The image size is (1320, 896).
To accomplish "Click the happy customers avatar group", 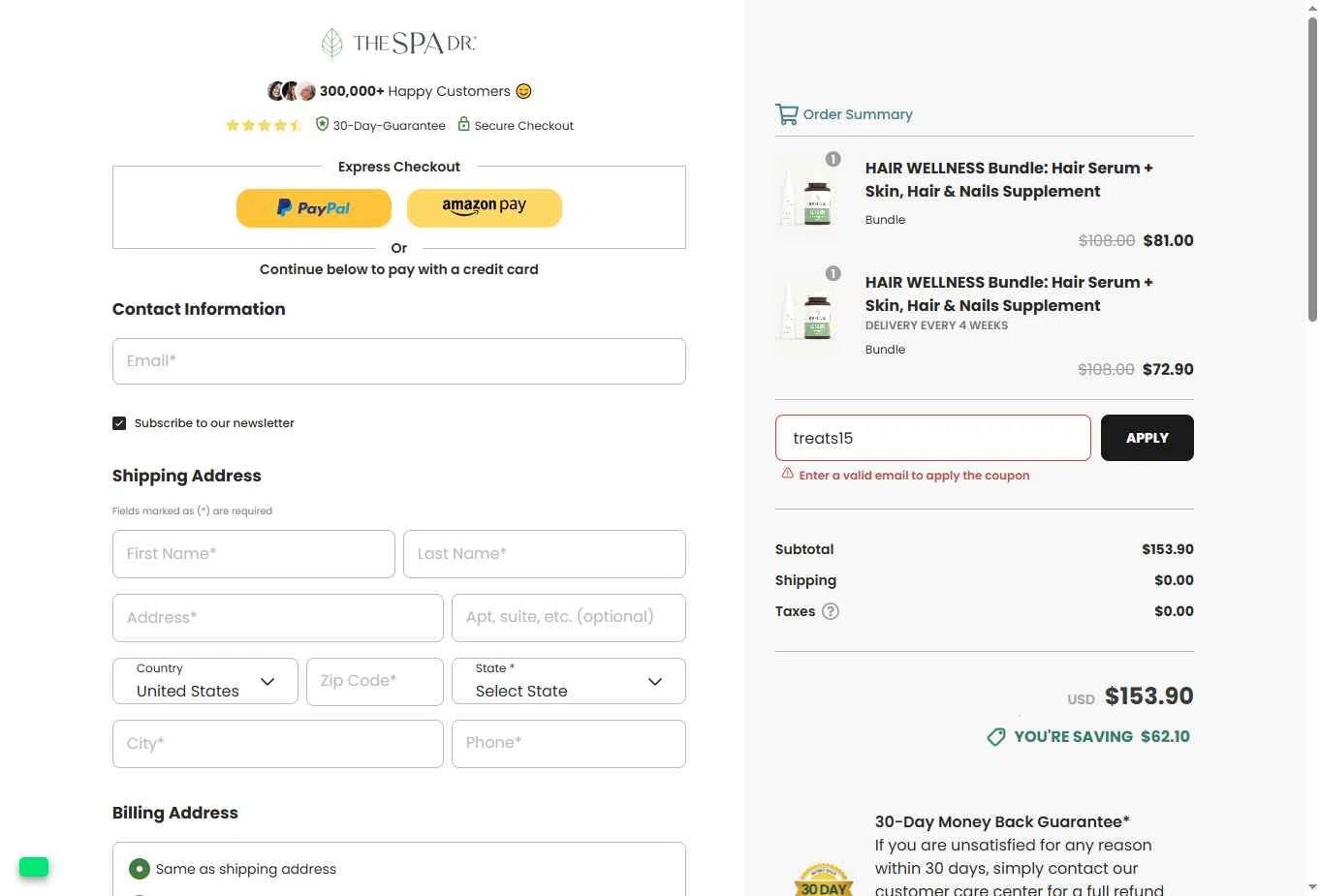I will (292, 91).
